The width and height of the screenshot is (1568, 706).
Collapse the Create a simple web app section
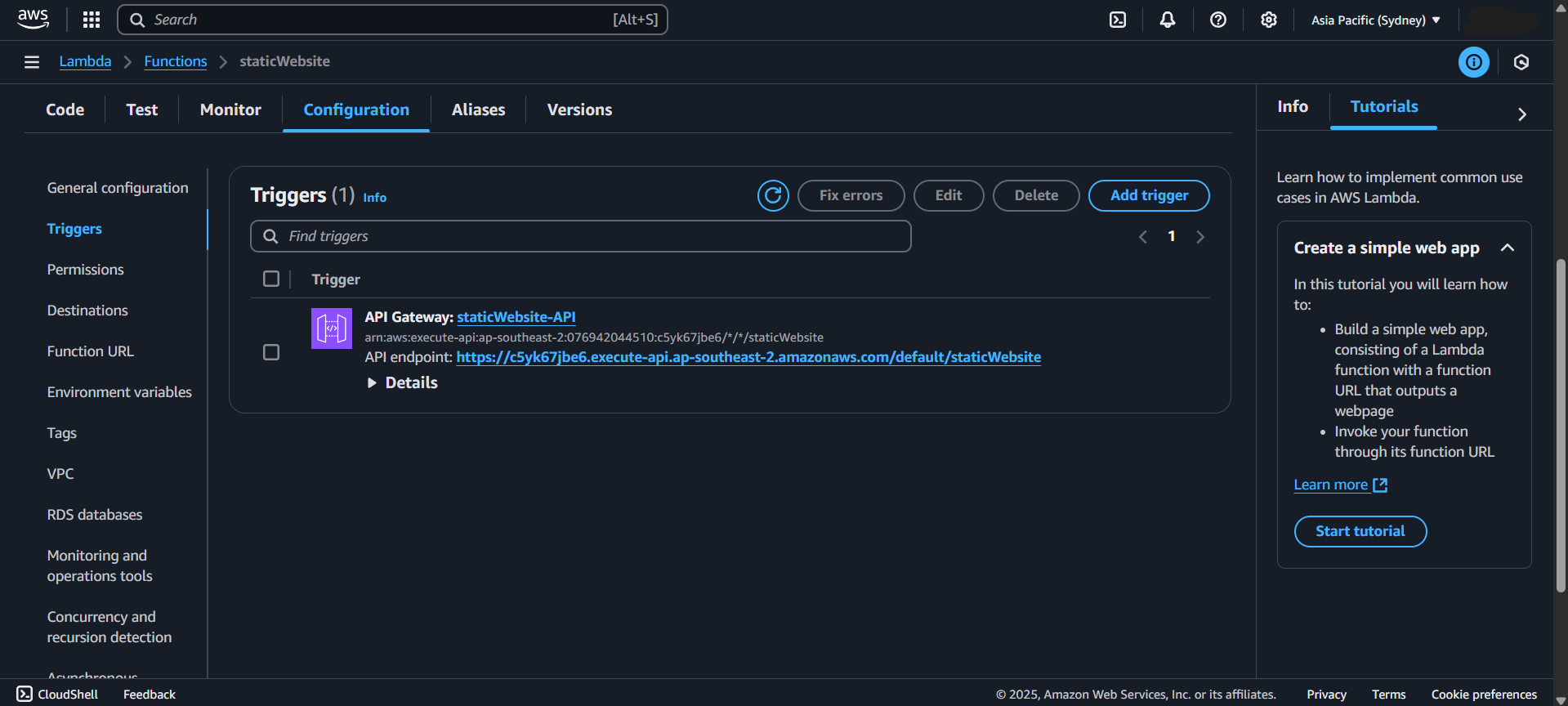click(1508, 248)
